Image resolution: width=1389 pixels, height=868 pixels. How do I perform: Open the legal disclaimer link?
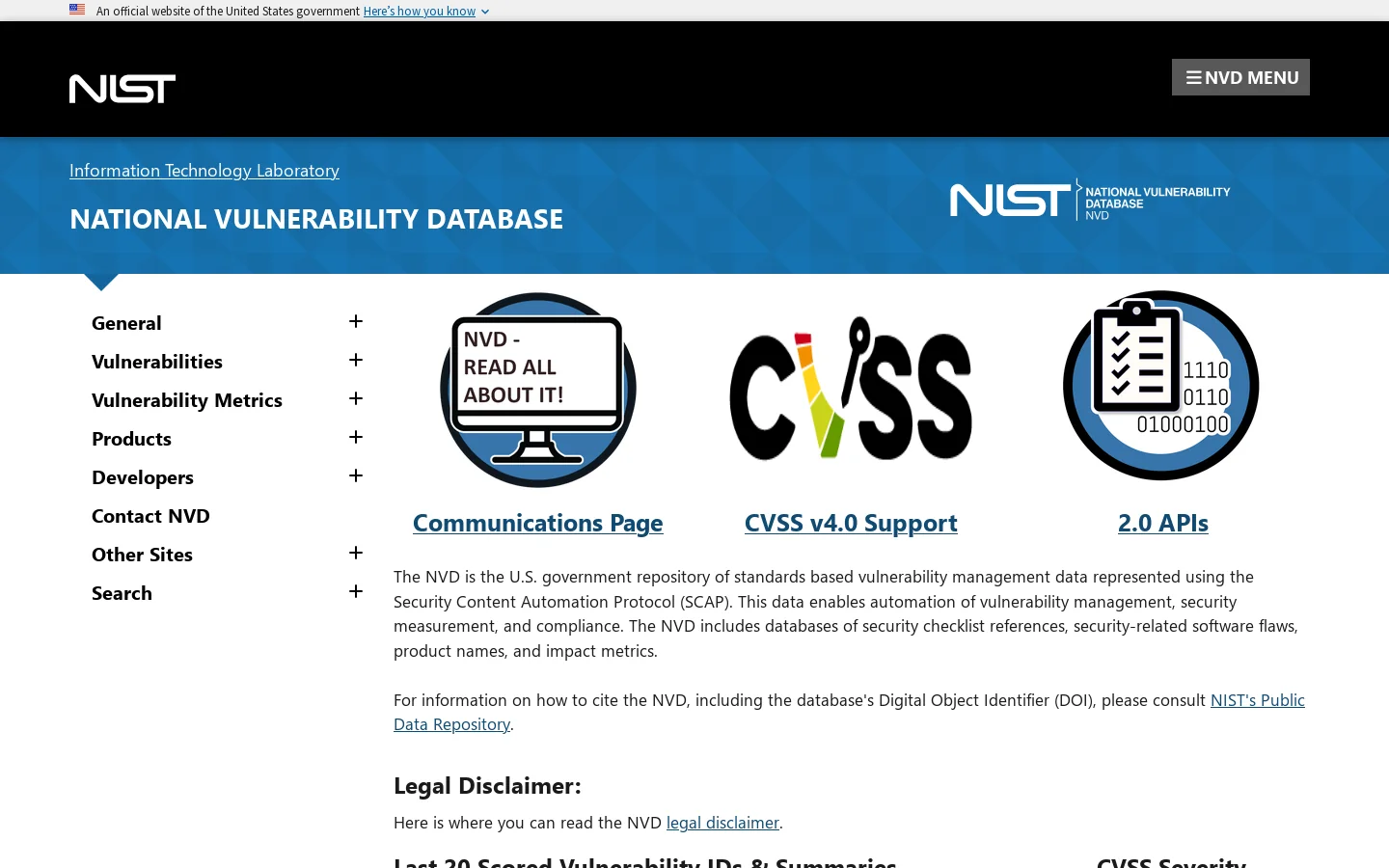[x=722, y=823]
